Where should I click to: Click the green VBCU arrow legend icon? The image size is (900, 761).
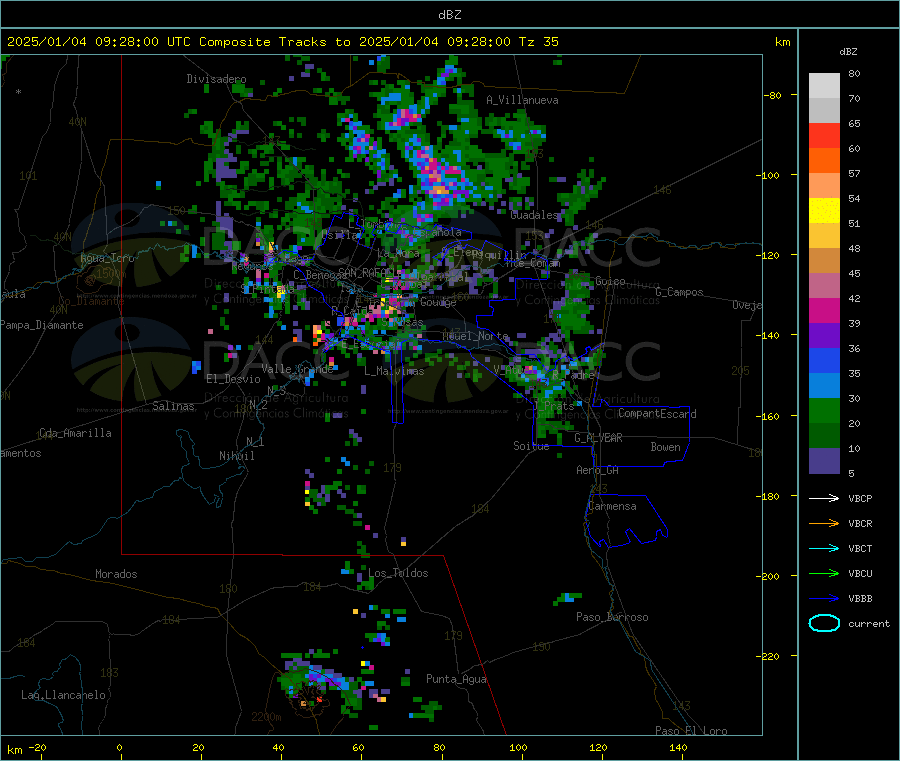tap(824, 573)
